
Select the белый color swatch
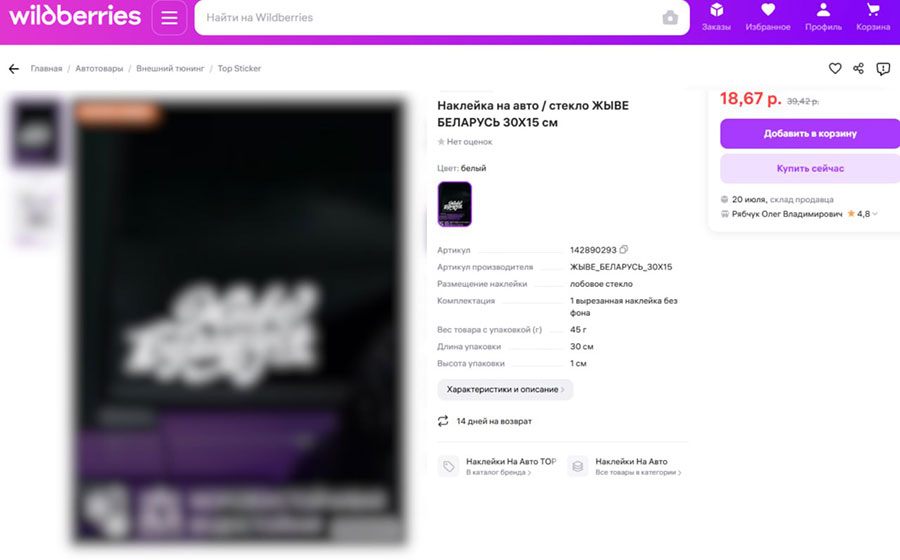click(x=455, y=204)
